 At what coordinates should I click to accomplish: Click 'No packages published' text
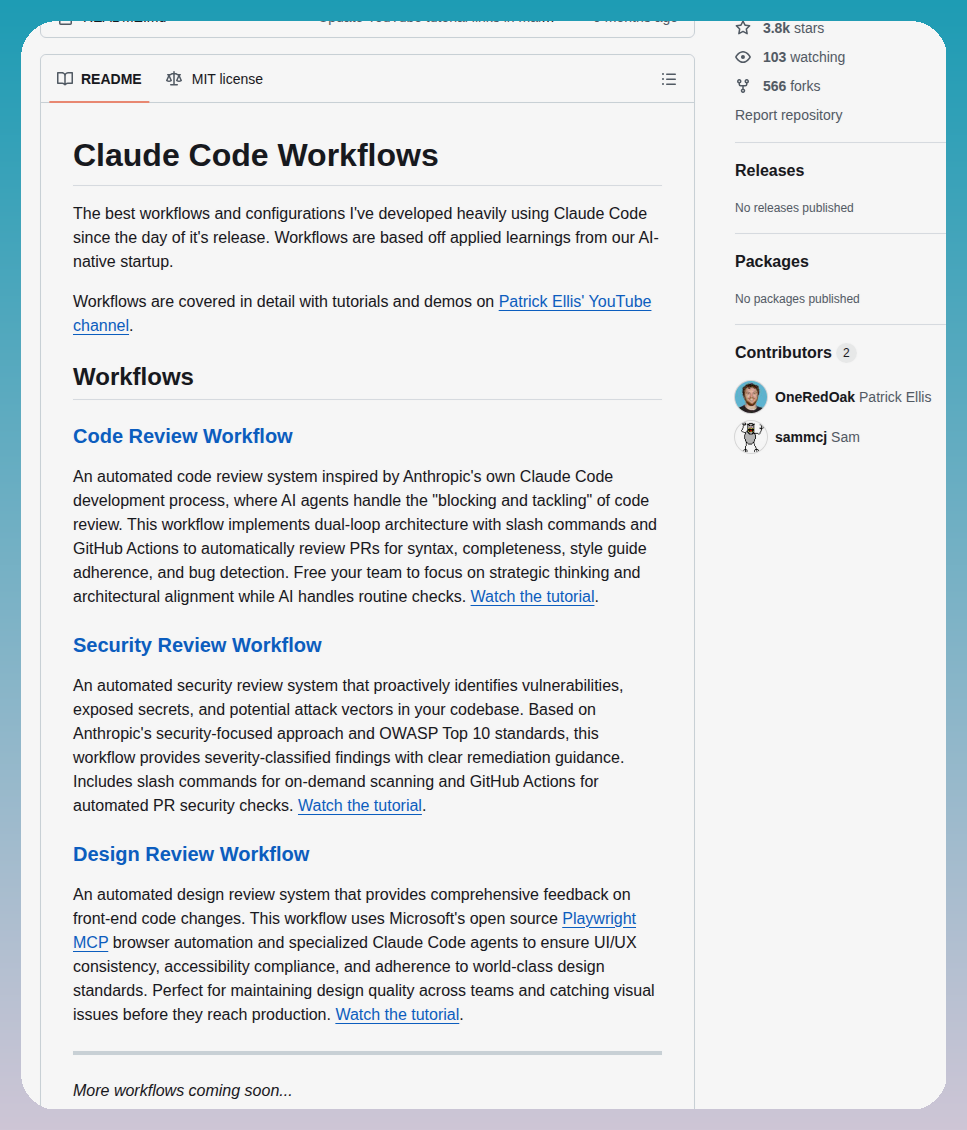(x=797, y=298)
